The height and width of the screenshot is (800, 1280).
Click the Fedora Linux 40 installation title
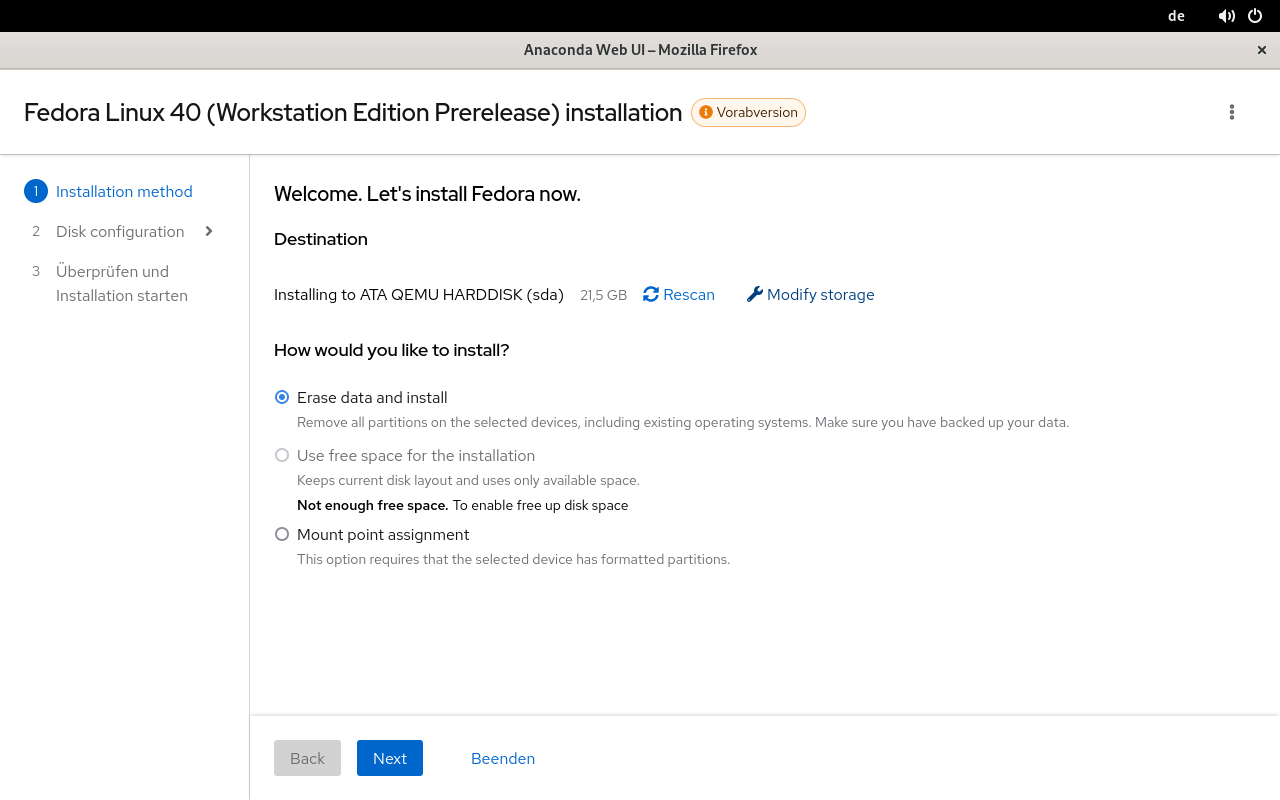click(x=353, y=112)
